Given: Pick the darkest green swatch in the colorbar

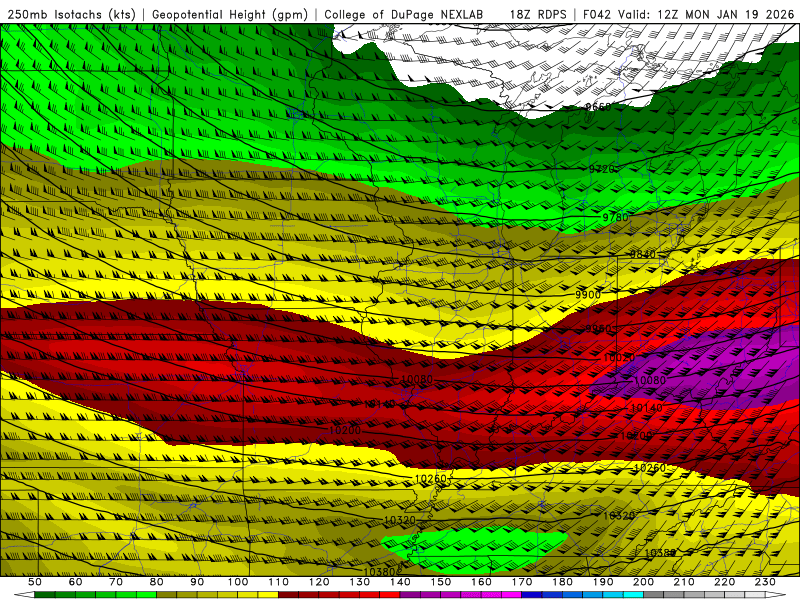Looking at the screenshot, I should (x=44, y=595).
